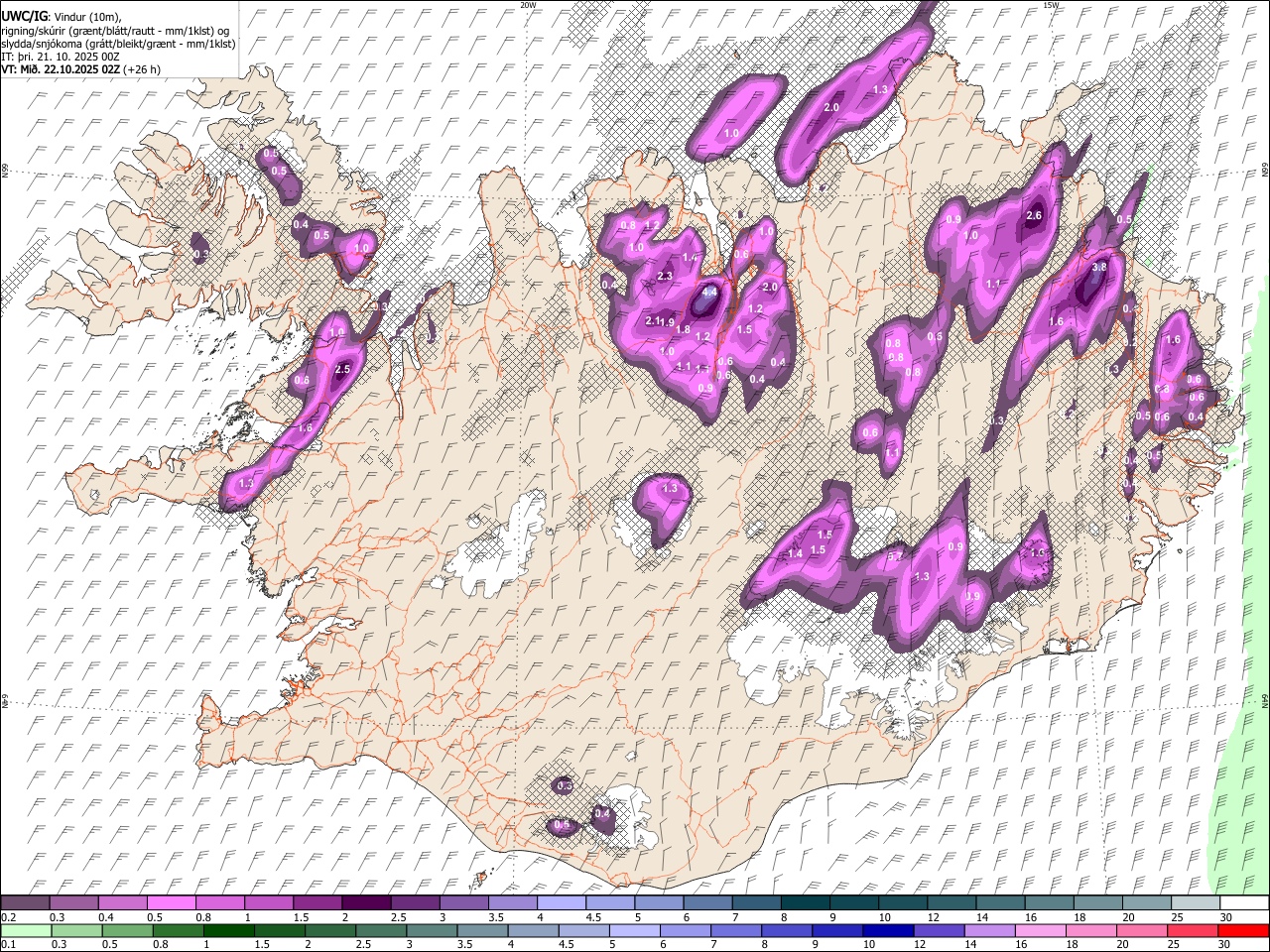Viewport: 1270px width, 952px height.
Task: Click lower scale swatch between 0.5 and 0.8
Action: coord(126,930)
